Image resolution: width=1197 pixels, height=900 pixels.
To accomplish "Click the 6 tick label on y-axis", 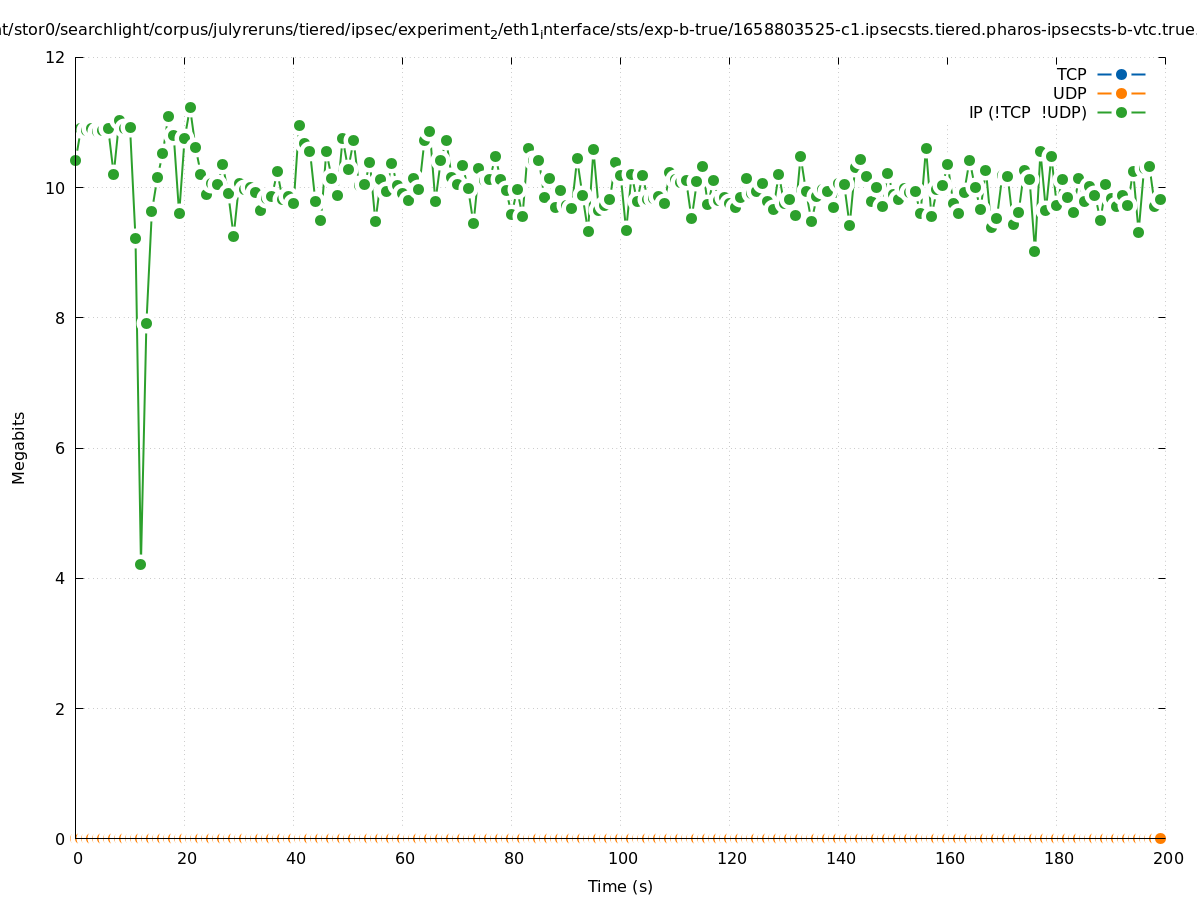I will point(60,448).
